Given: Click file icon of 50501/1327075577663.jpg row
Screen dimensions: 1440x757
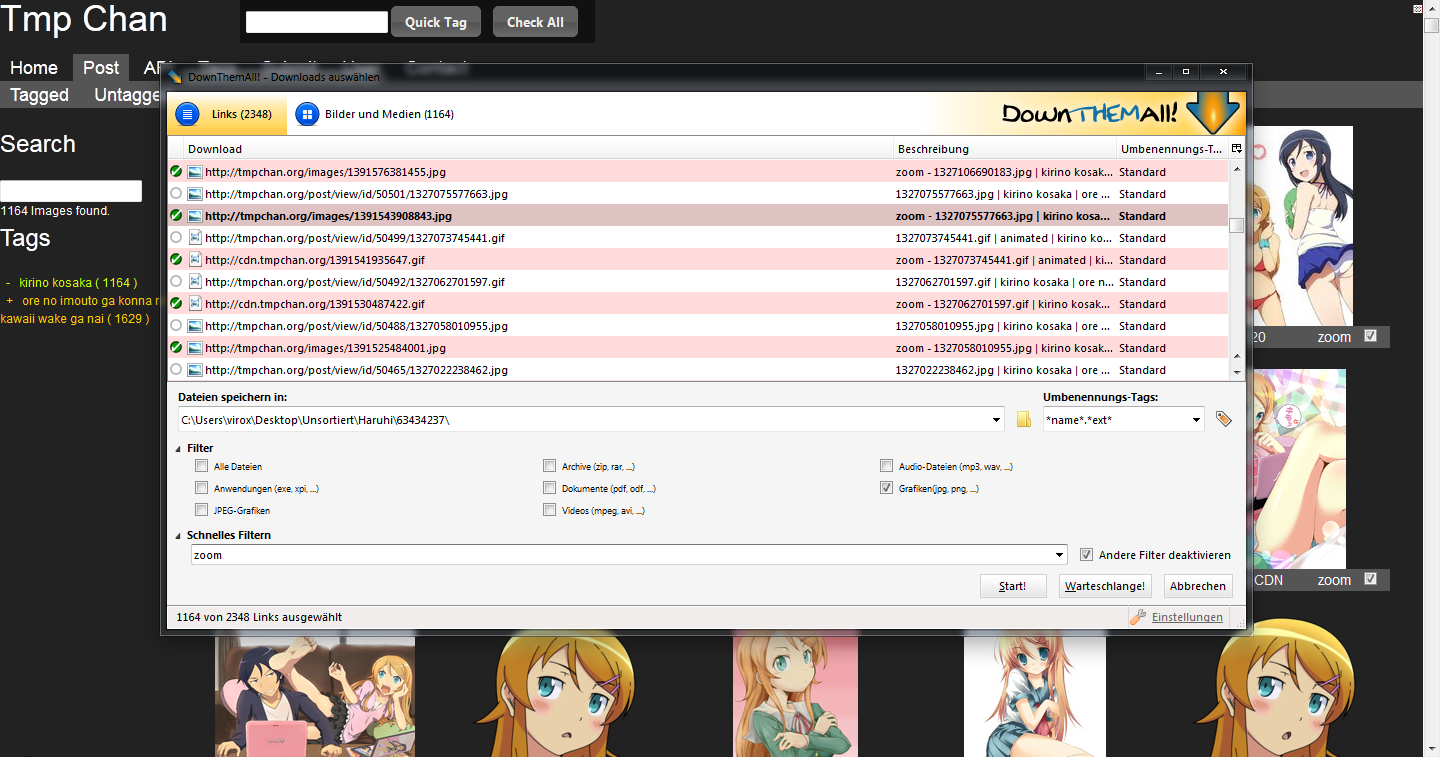Looking at the screenshot, I should tap(195, 194).
